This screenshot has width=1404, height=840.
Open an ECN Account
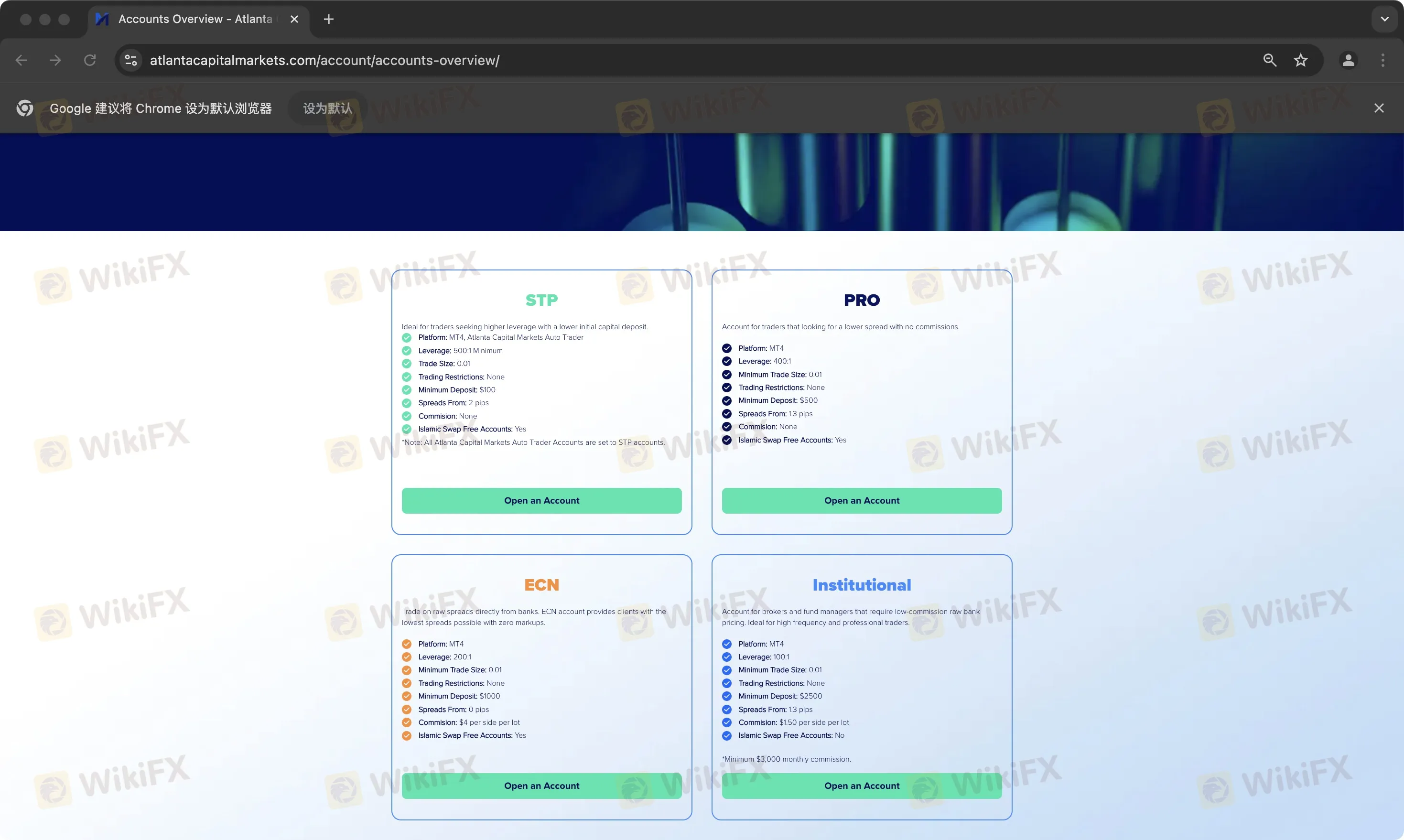[x=541, y=785]
